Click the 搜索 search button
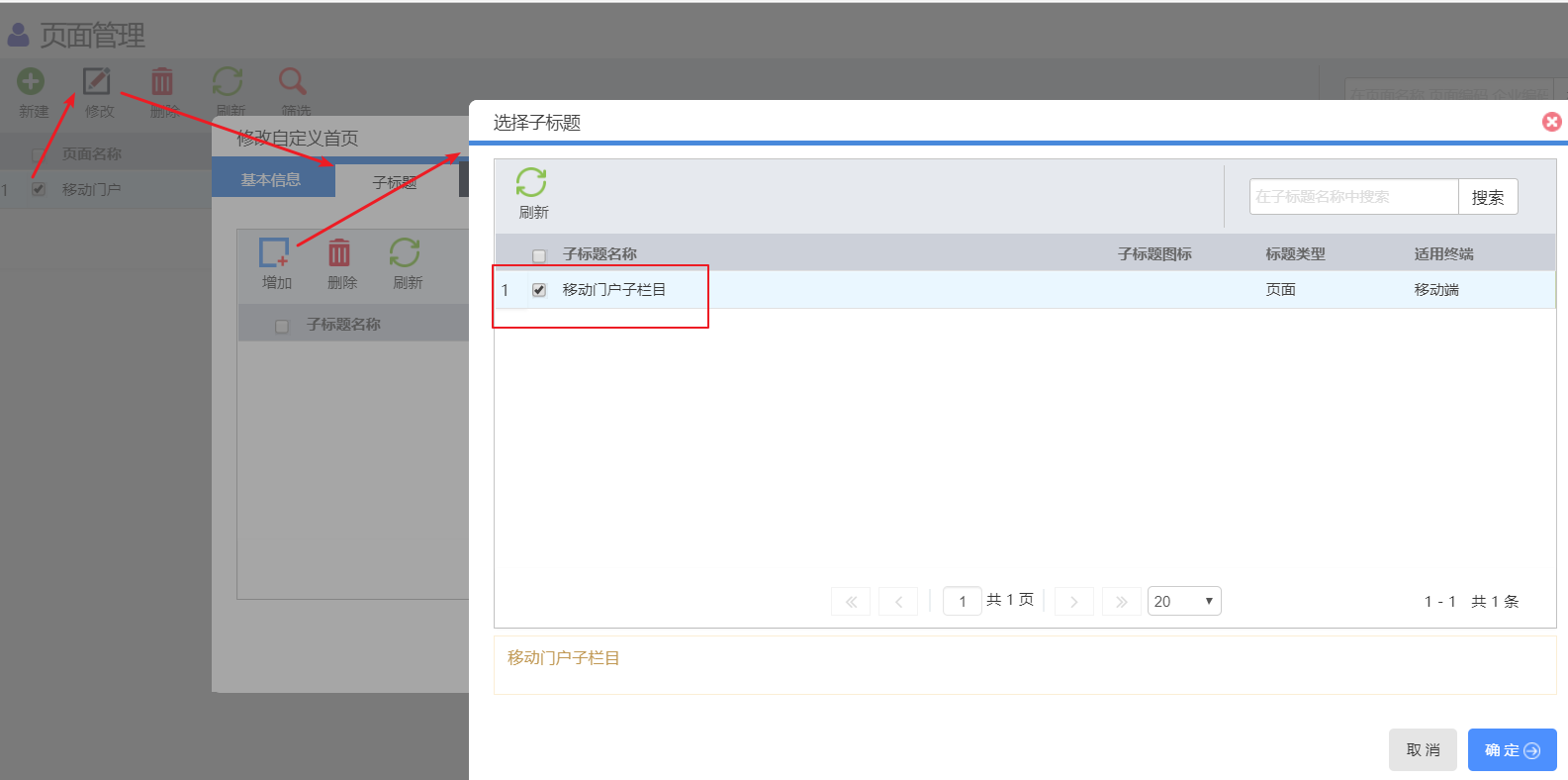This screenshot has width=1568, height=780. [1487, 197]
